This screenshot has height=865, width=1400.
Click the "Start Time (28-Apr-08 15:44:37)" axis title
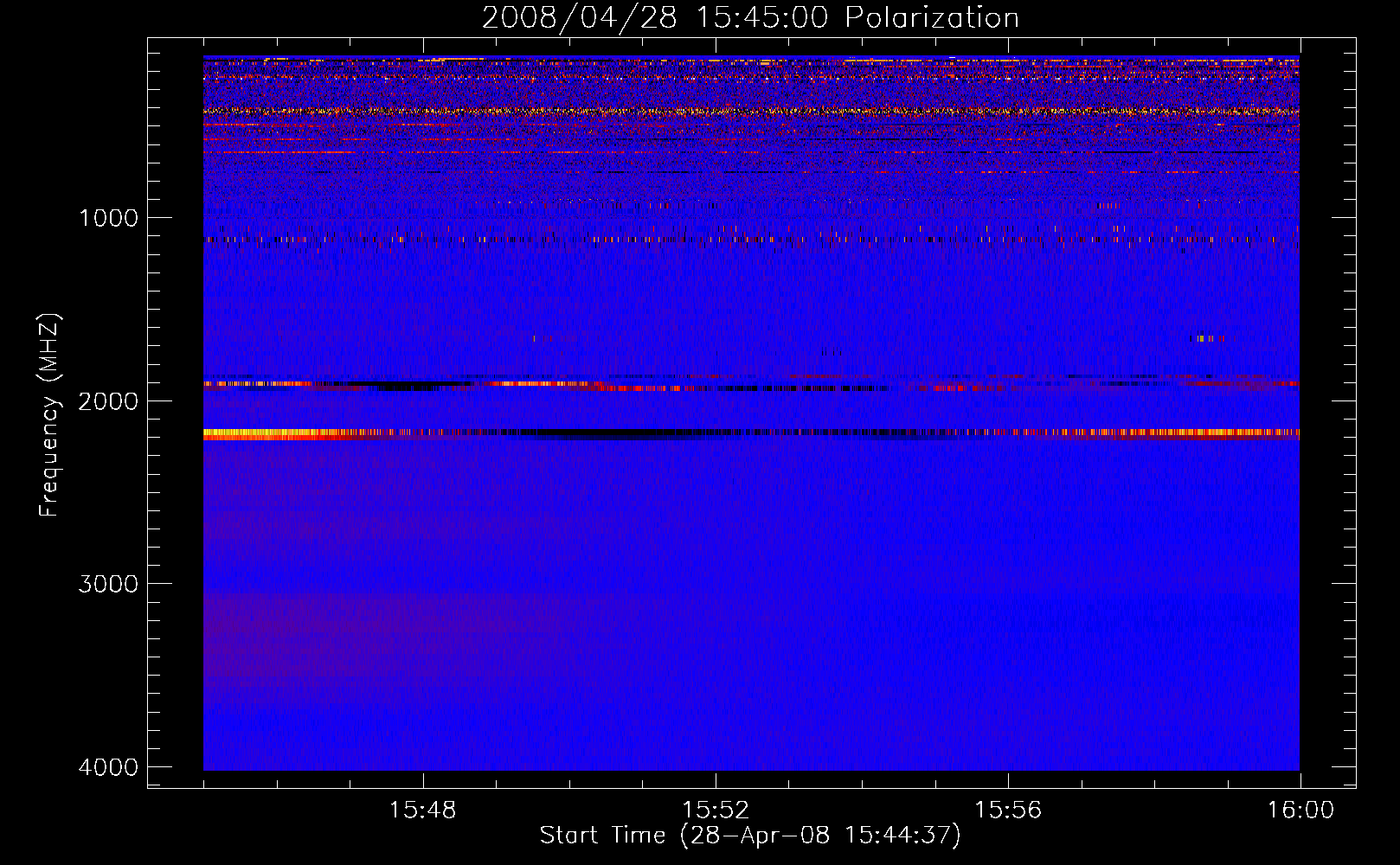[x=750, y=836]
